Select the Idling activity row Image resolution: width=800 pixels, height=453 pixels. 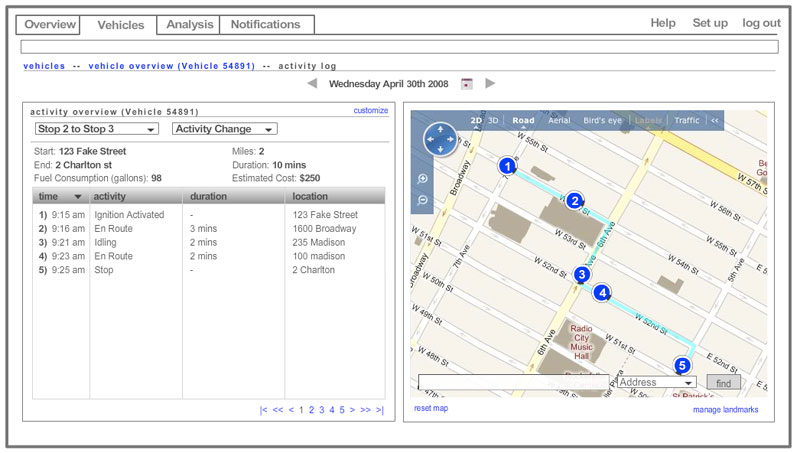click(x=209, y=242)
